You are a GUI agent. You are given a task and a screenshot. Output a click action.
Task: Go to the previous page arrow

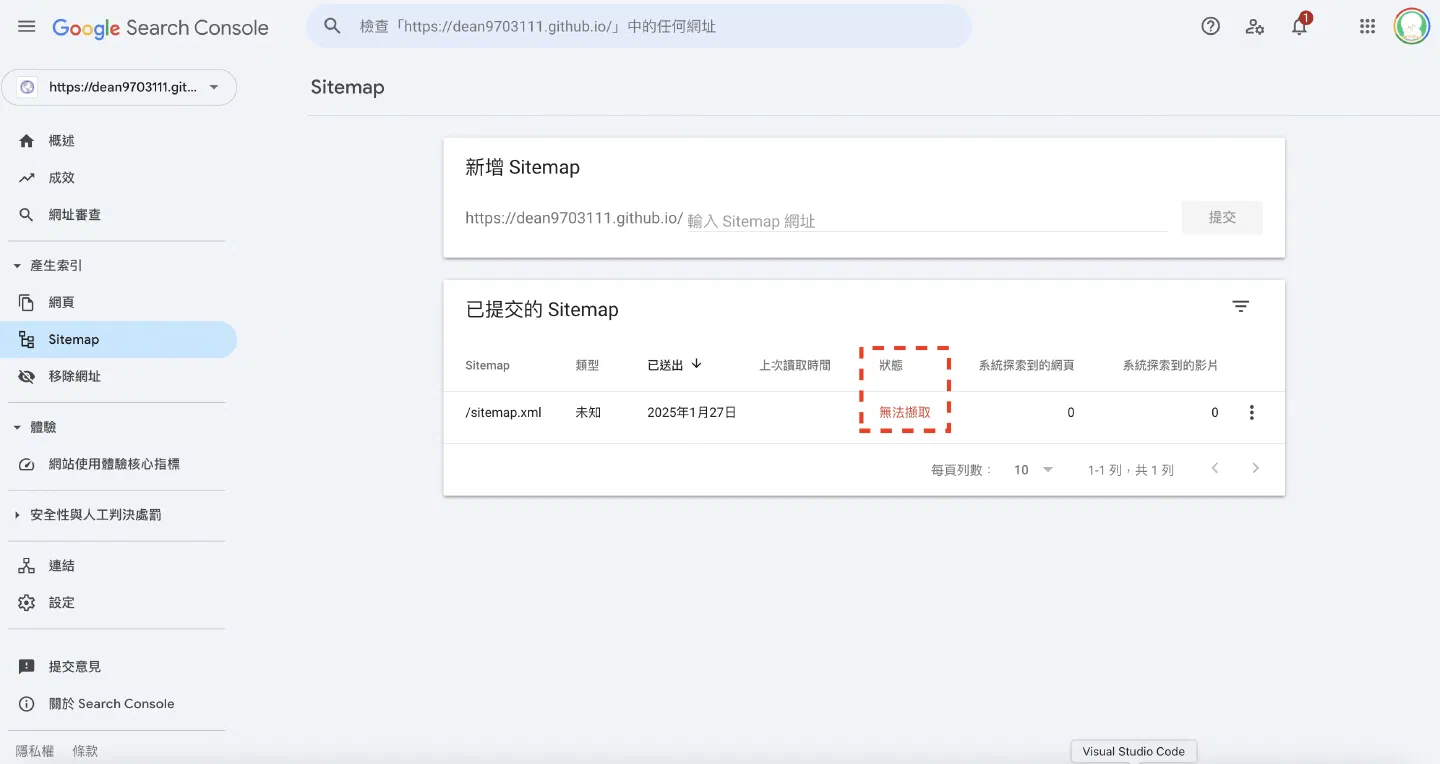[x=1215, y=468]
